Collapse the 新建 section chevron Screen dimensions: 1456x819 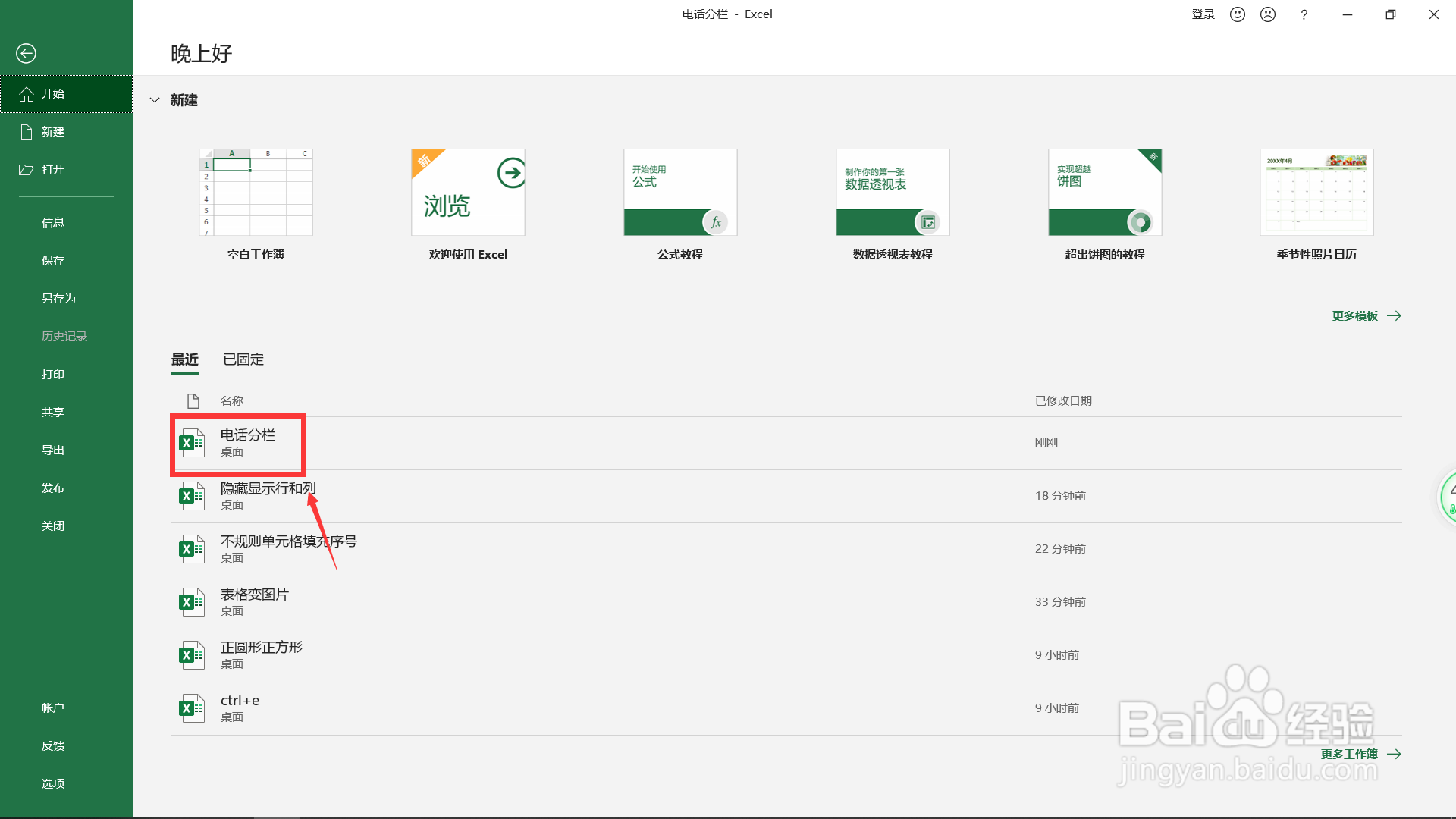pyautogui.click(x=155, y=100)
